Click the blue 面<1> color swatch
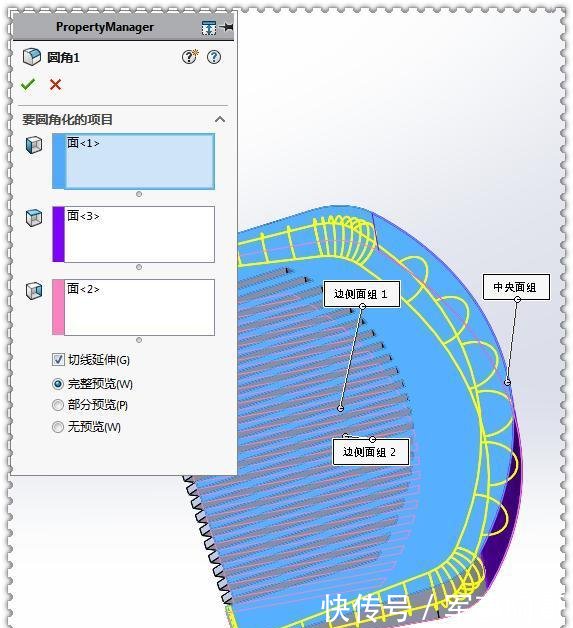Image resolution: width=573 pixels, height=628 pixels. [58, 161]
